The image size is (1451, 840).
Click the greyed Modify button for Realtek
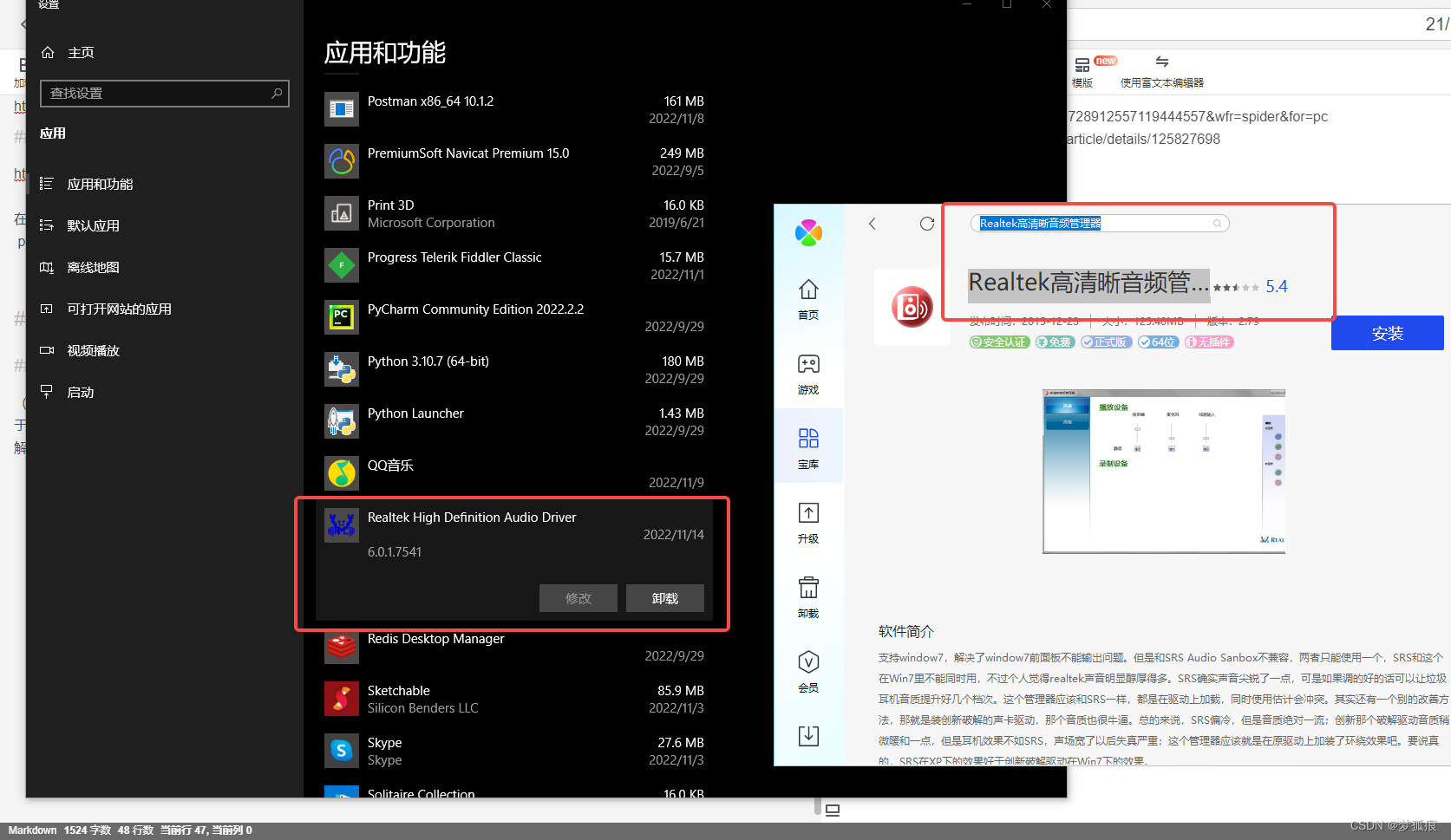578,598
